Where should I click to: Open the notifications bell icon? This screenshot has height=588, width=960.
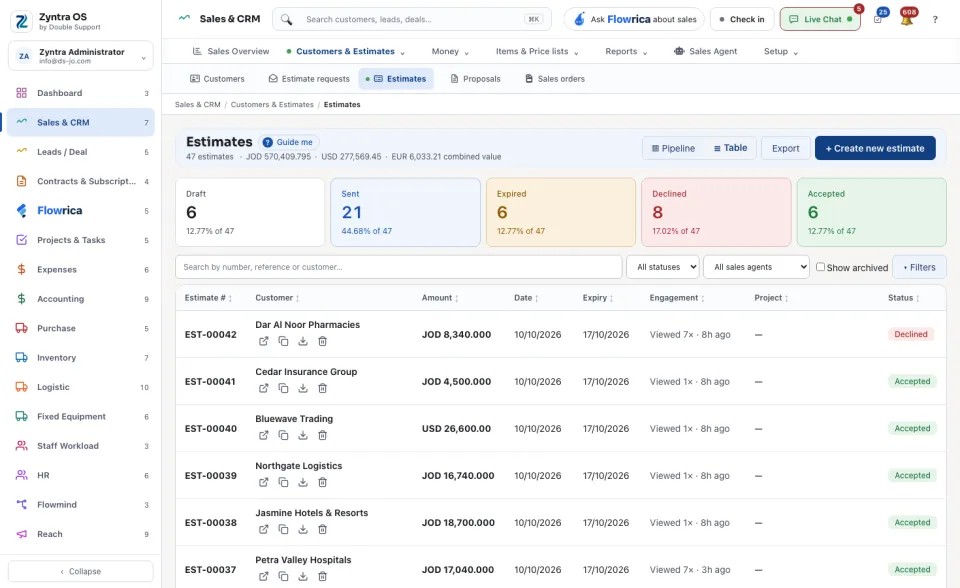pyautogui.click(x=907, y=18)
